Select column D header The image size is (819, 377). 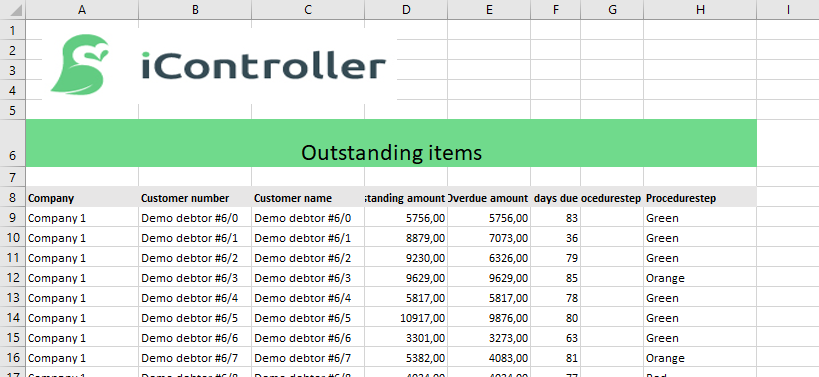406,9
